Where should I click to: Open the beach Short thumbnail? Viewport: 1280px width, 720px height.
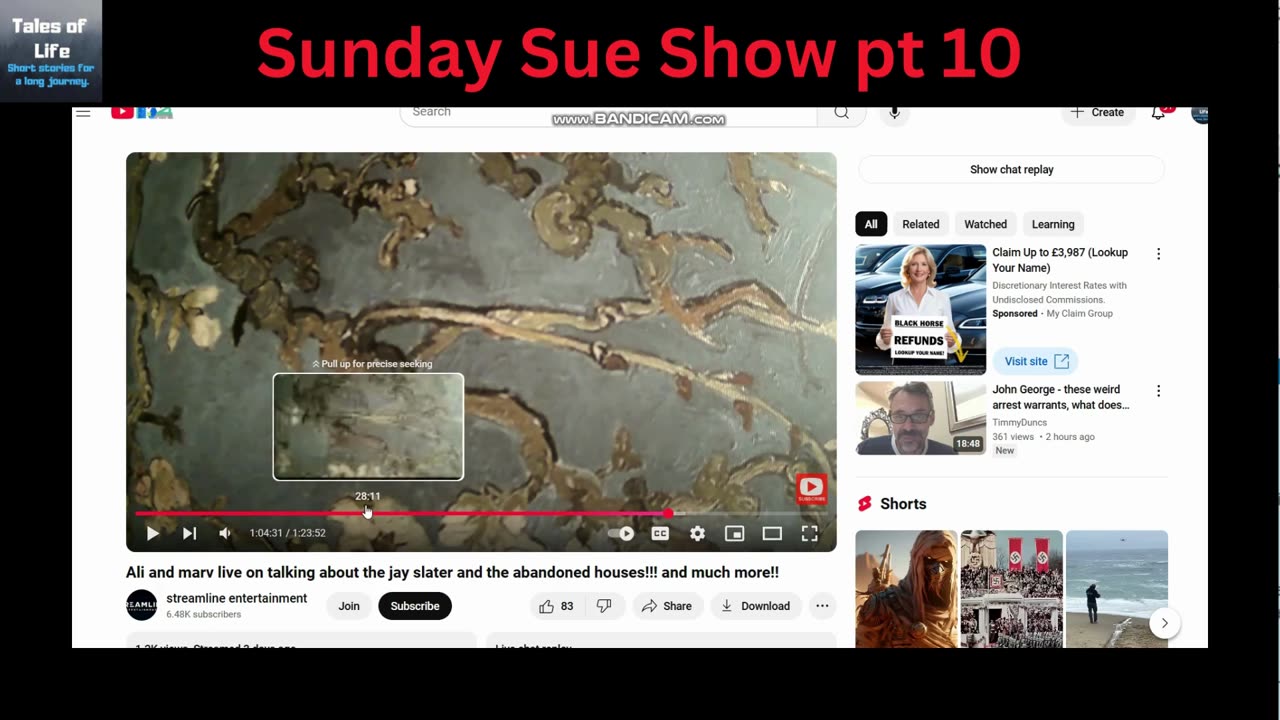point(1117,589)
